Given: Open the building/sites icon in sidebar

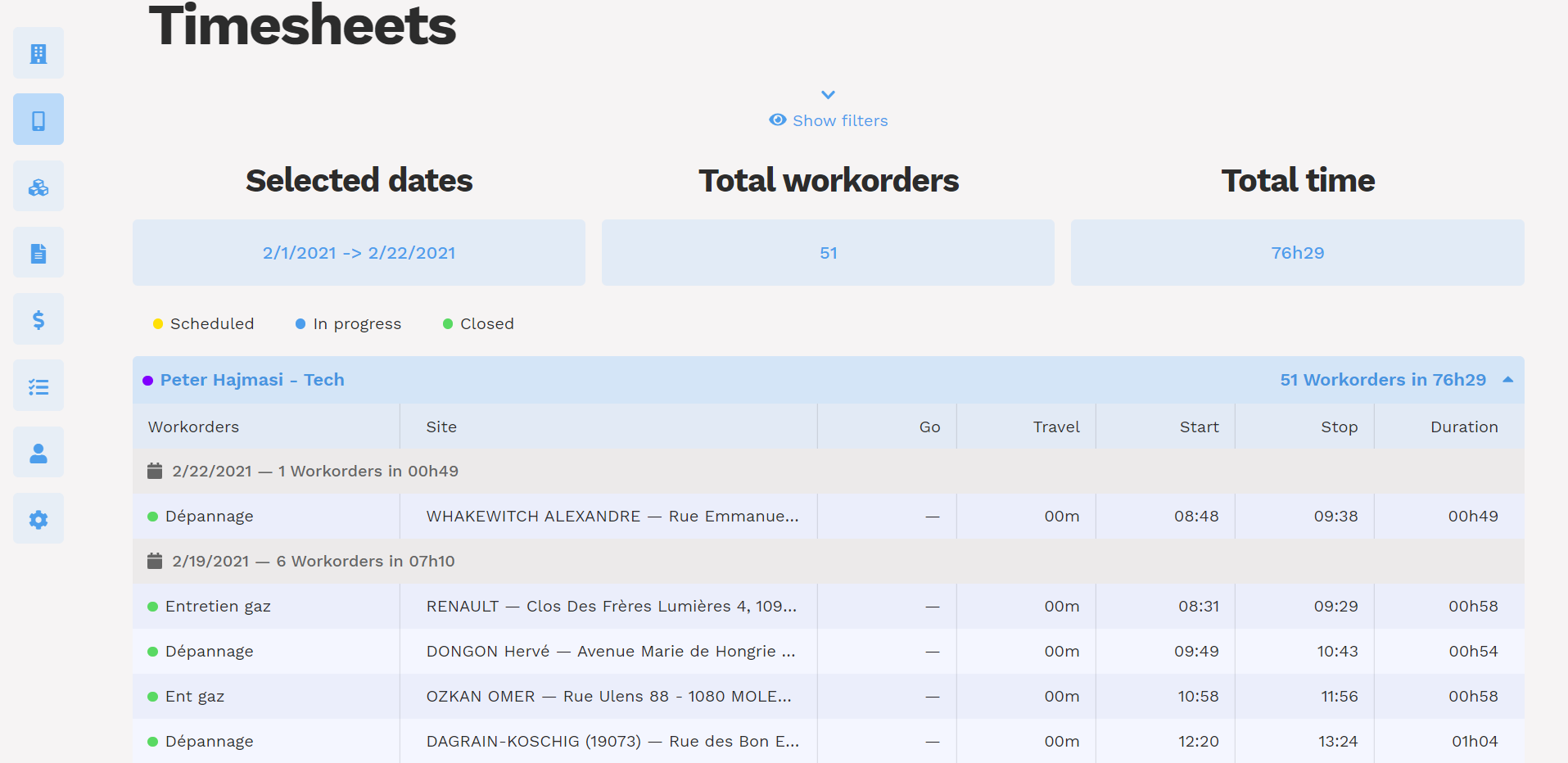Looking at the screenshot, I should (x=38, y=52).
